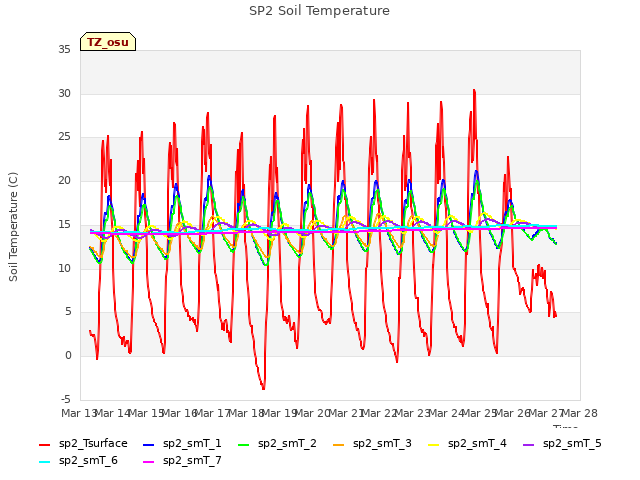640x480 pixels.
Task: Click the red sp2_Tsurface legend swatch
Action: click(44, 444)
